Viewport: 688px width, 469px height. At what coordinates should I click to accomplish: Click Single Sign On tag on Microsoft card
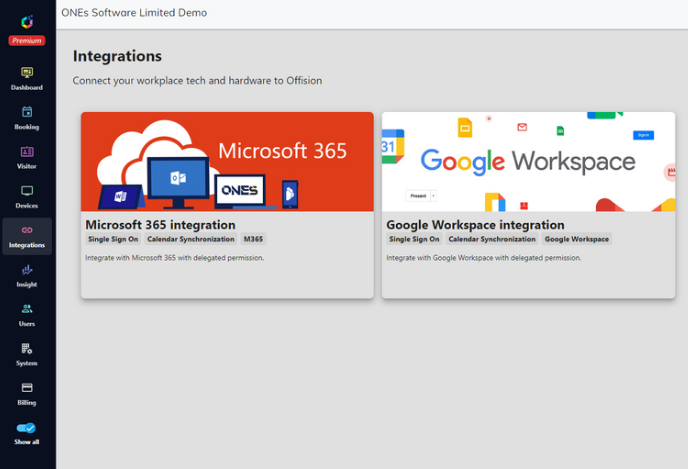pos(113,239)
